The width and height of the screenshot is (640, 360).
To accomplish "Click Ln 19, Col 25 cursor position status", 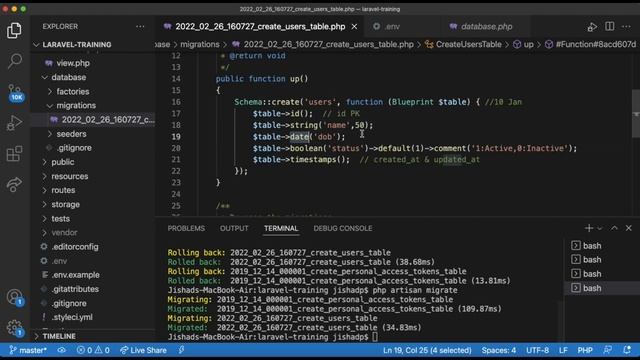I will coord(427,350).
